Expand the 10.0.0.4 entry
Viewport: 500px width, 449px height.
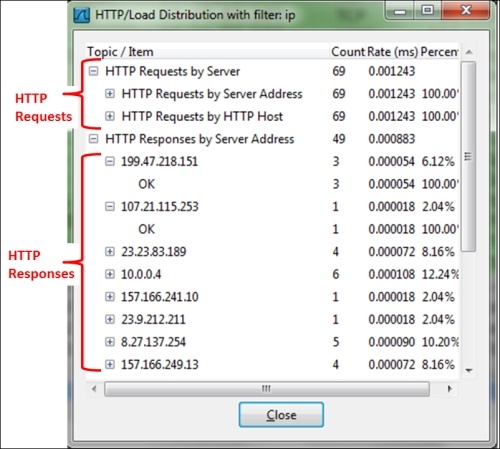tap(110, 274)
